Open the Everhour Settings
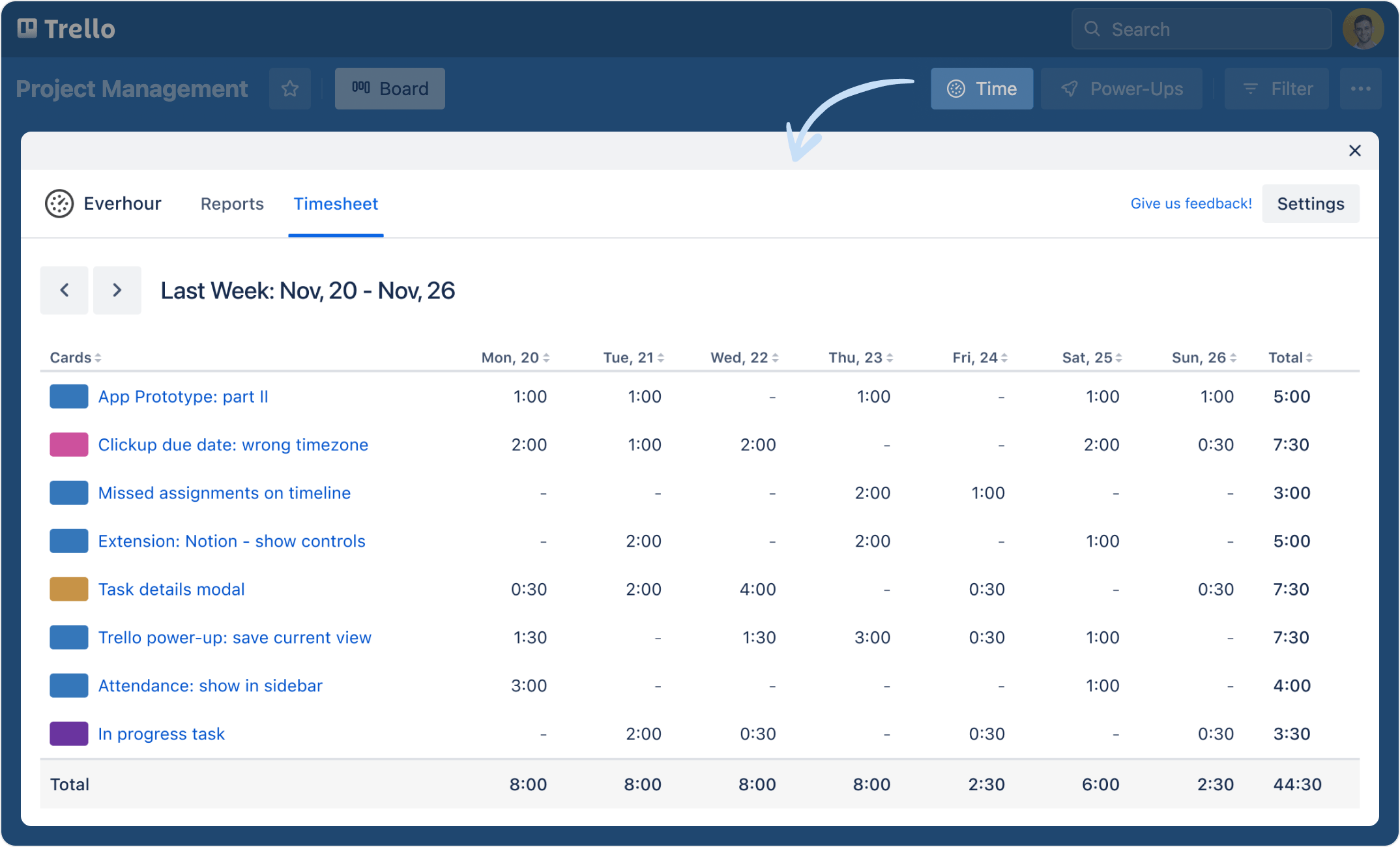Screen dimensions: 1400x847 pyautogui.click(x=1310, y=203)
